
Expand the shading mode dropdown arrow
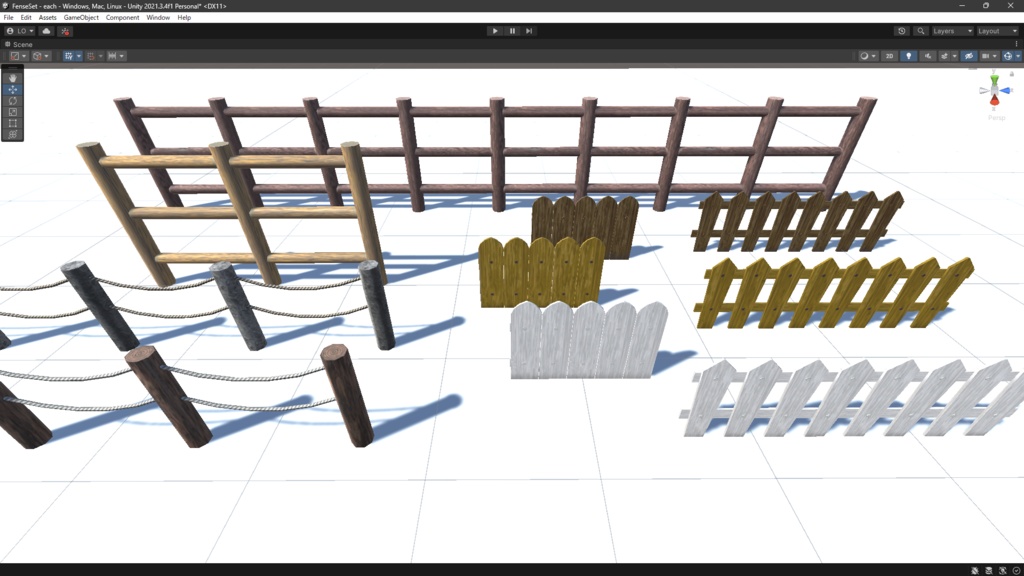(x=874, y=56)
